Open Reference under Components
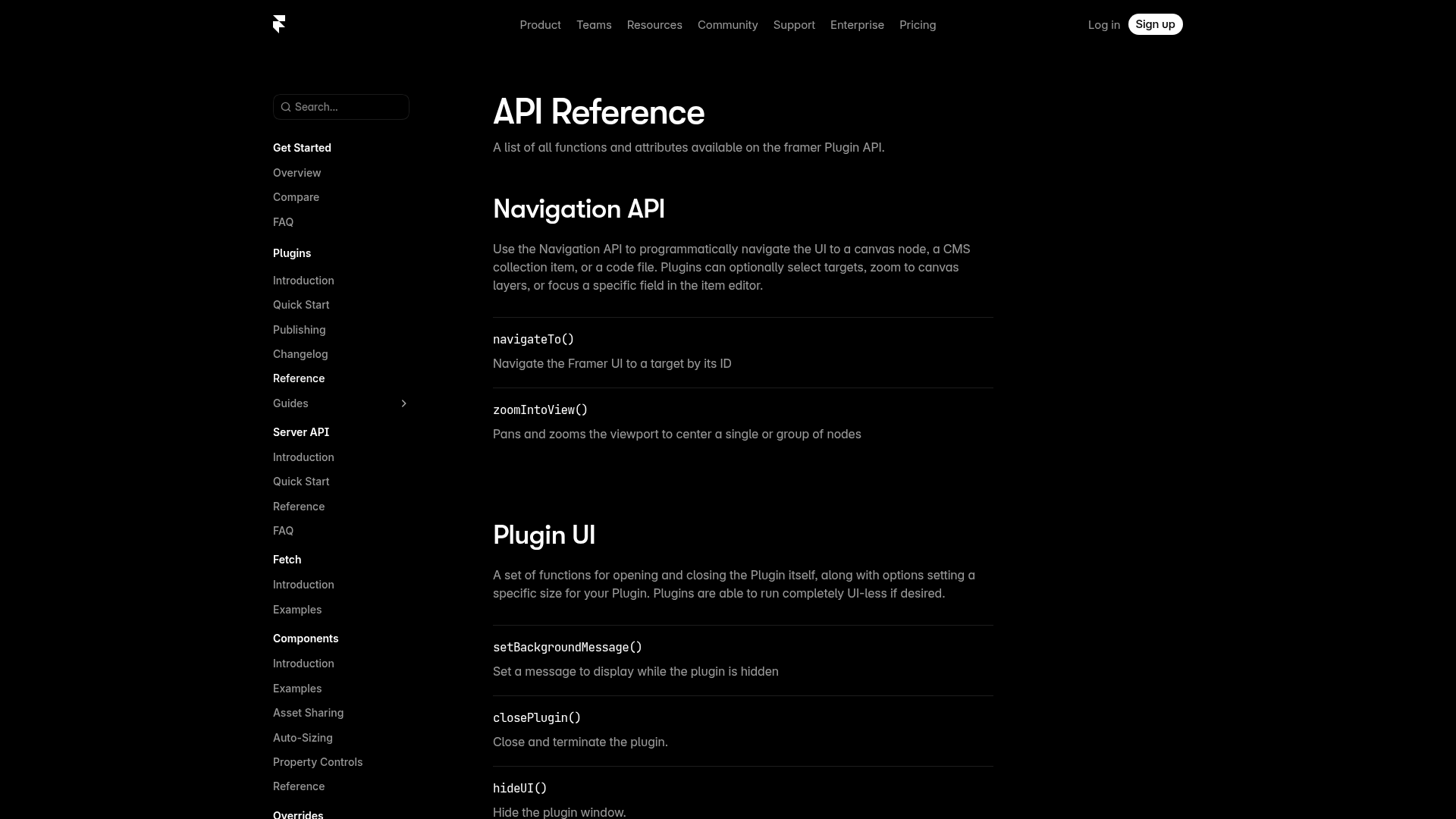1456x819 pixels. (299, 786)
